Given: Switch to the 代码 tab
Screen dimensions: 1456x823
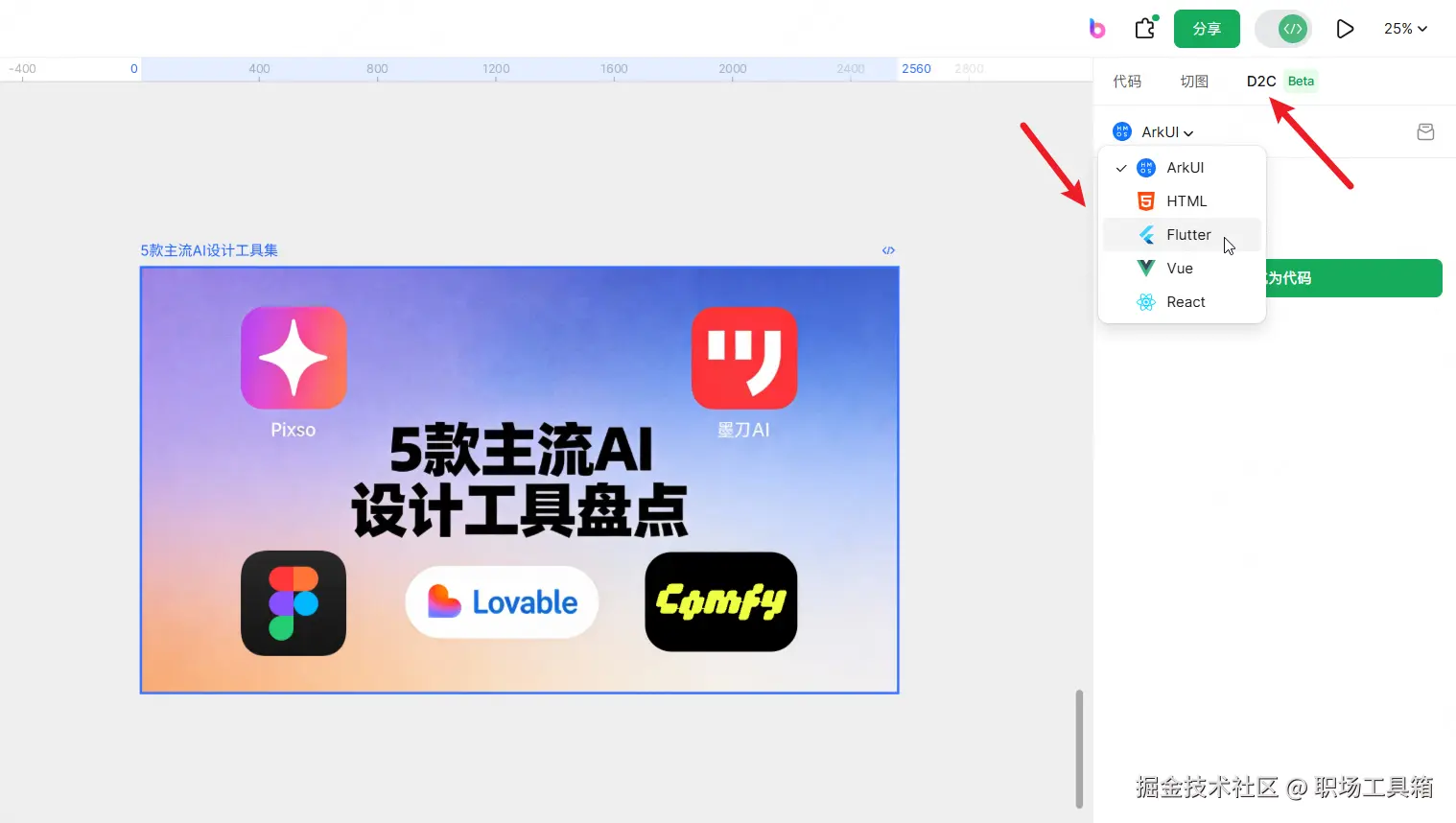Looking at the screenshot, I should click(1127, 82).
